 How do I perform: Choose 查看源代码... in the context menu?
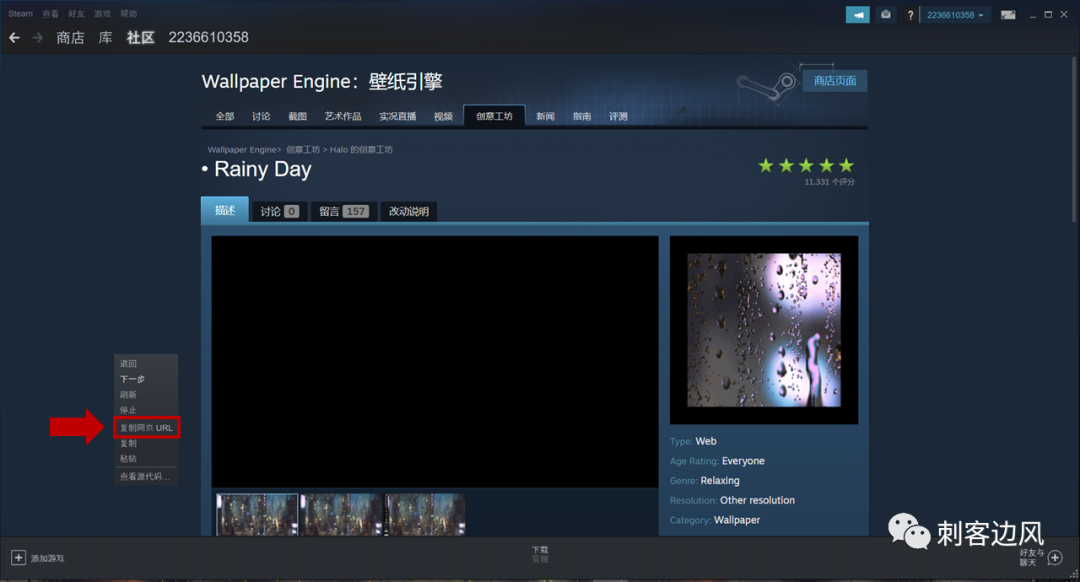146,477
